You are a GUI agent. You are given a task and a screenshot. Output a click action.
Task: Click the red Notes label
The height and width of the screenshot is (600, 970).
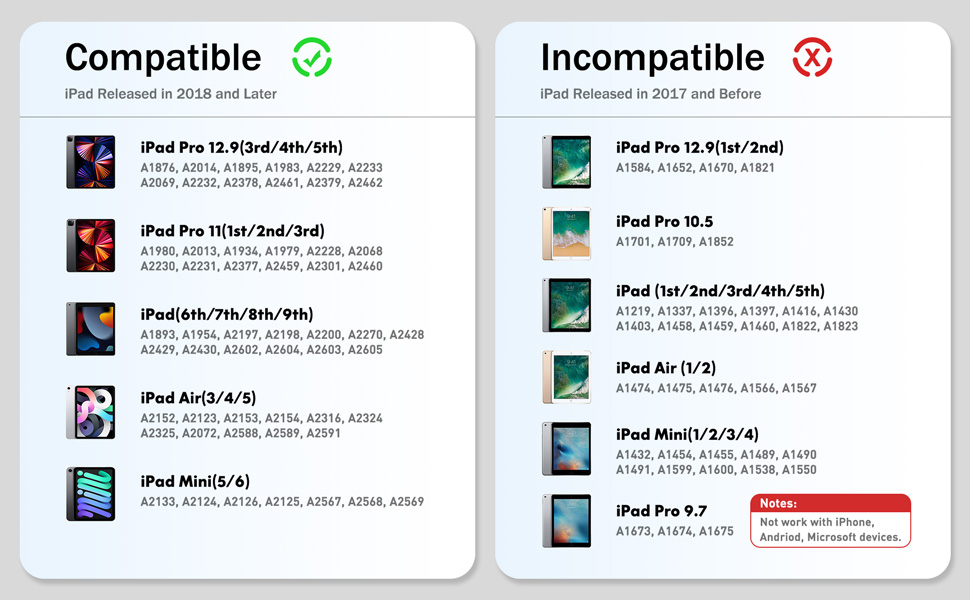[778, 504]
